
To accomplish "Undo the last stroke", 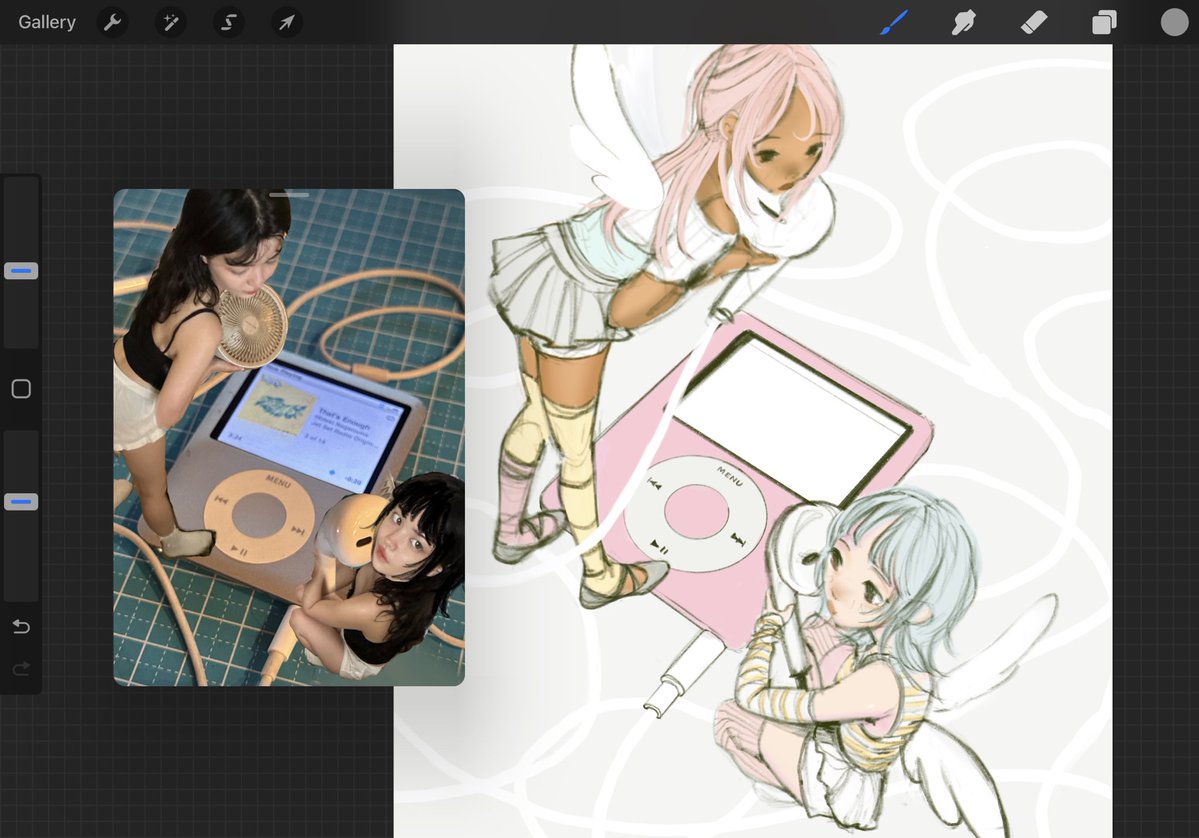I will [x=21, y=627].
